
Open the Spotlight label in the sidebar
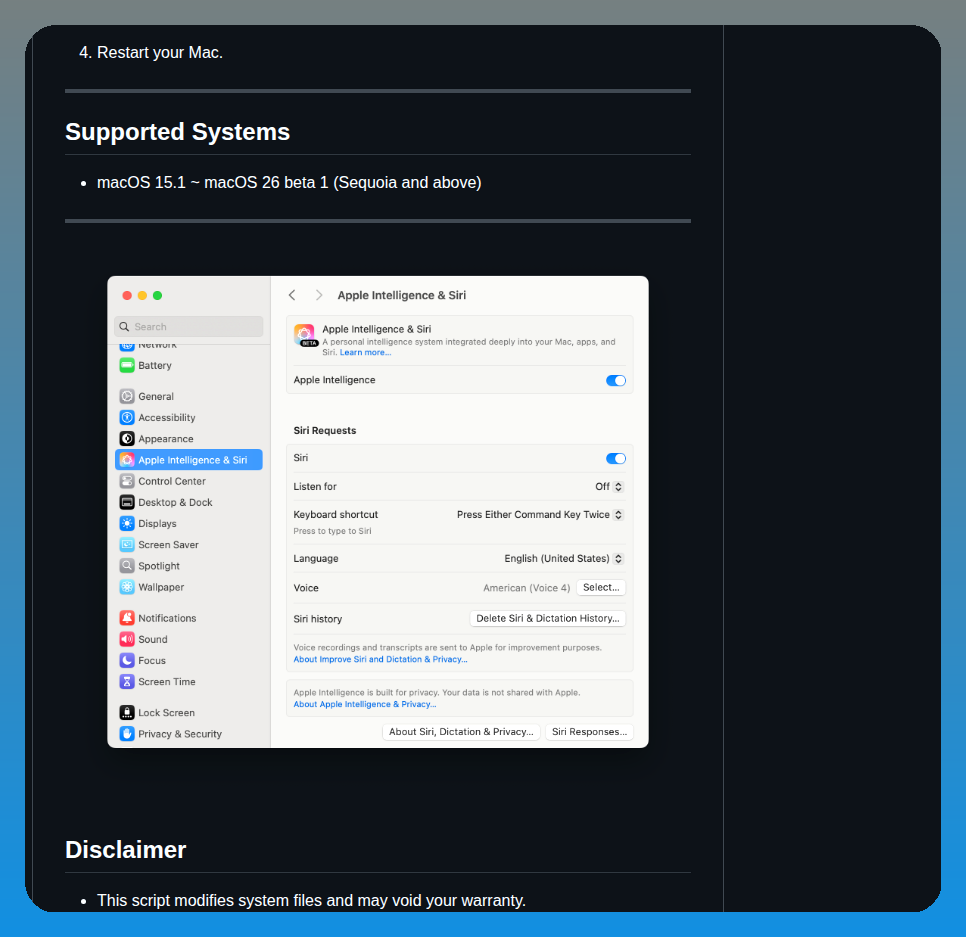click(x=159, y=566)
